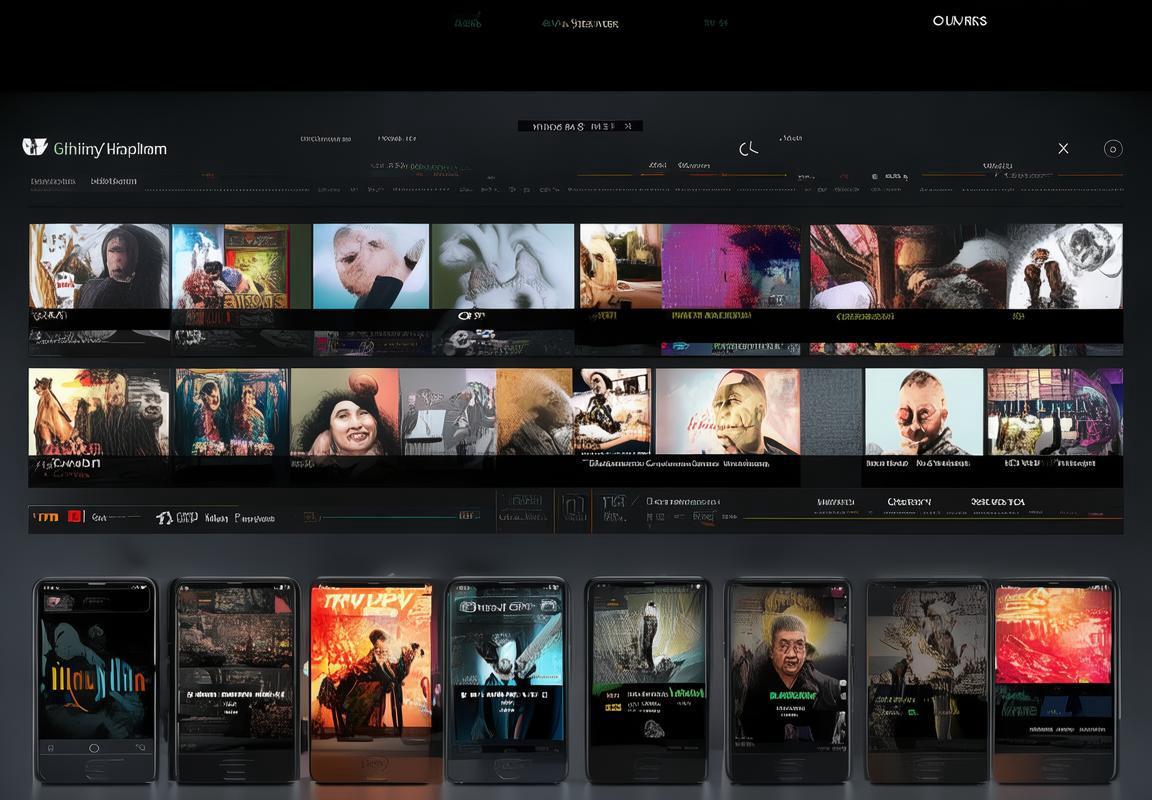Open the golden-tan furry texture thumbnail
Image resolution: width=1152 pixels, height=800 pixels.
(x=534, y=412)
